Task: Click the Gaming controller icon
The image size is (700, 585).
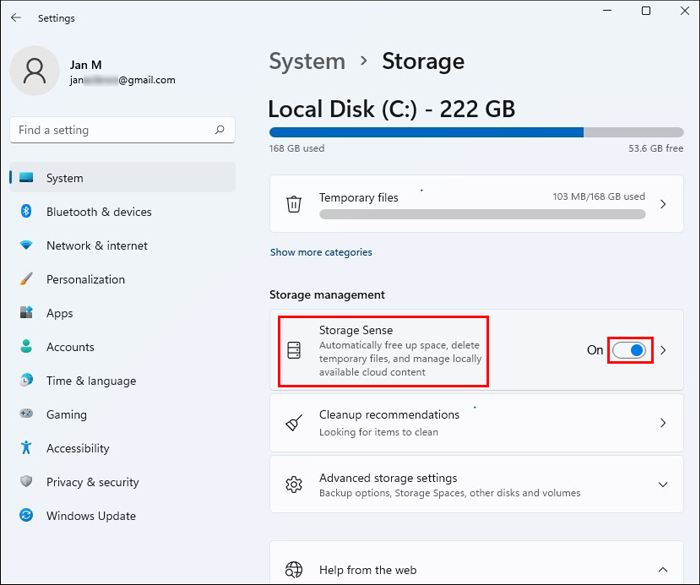Action: click(26, 413)
